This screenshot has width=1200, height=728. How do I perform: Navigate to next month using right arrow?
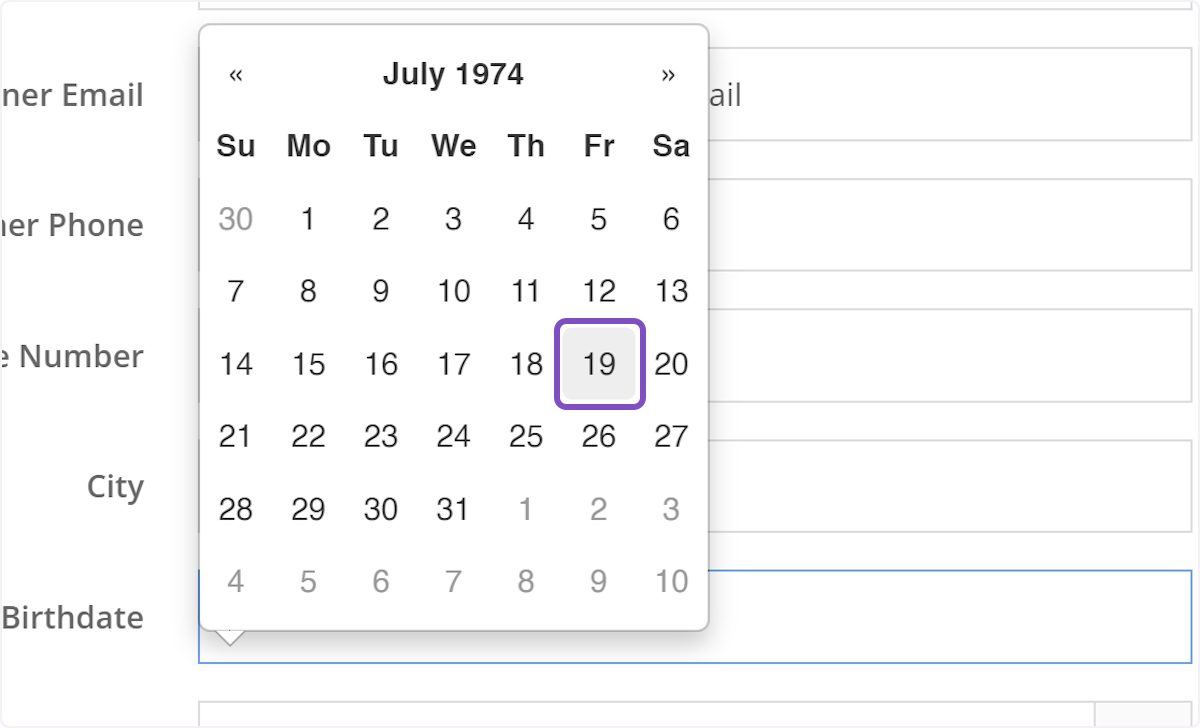[x=668, y=73]
